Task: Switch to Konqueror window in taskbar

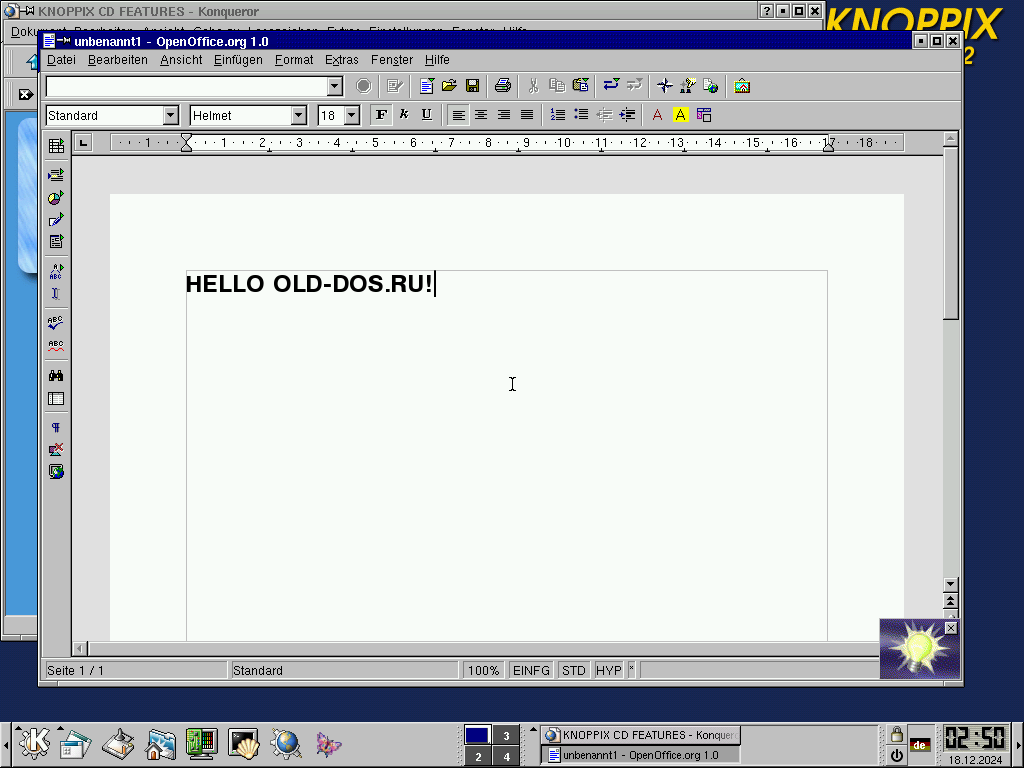Action: click(641, 735)
